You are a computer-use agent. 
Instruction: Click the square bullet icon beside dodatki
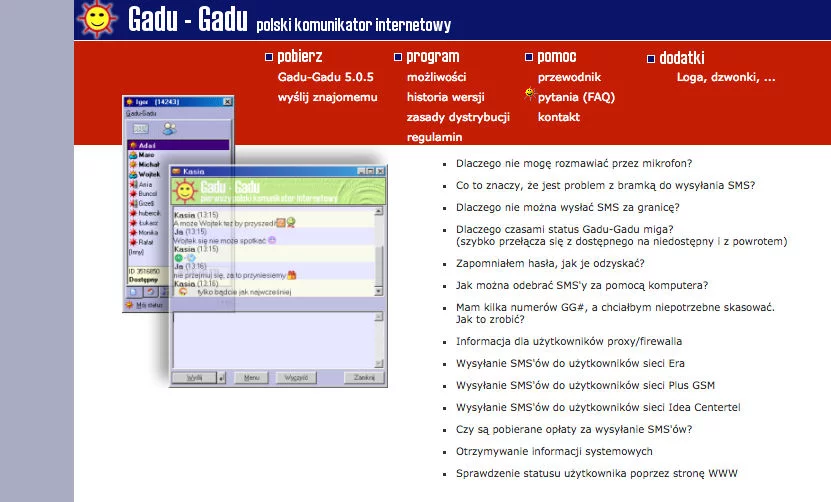coord(651,58)
